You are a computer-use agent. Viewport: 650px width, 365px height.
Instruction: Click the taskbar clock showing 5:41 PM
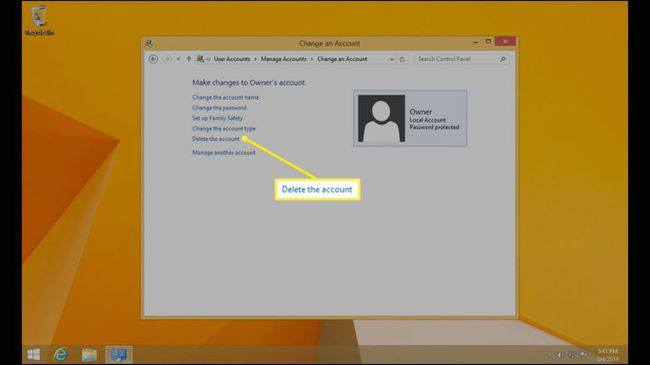tap(608, 355)
